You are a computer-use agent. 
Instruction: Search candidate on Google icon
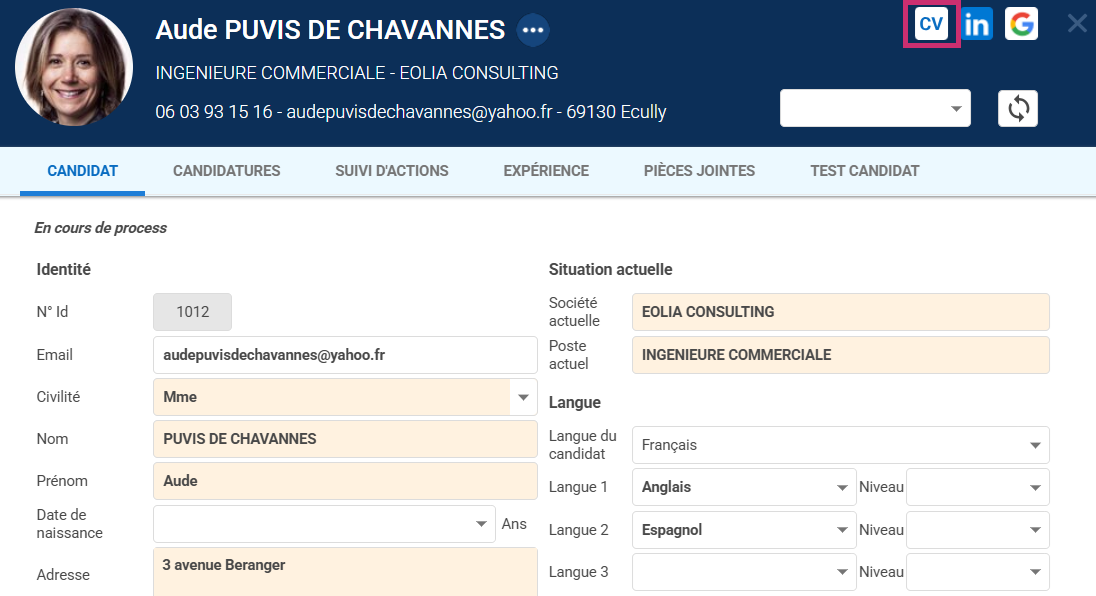pos(1021,24)
